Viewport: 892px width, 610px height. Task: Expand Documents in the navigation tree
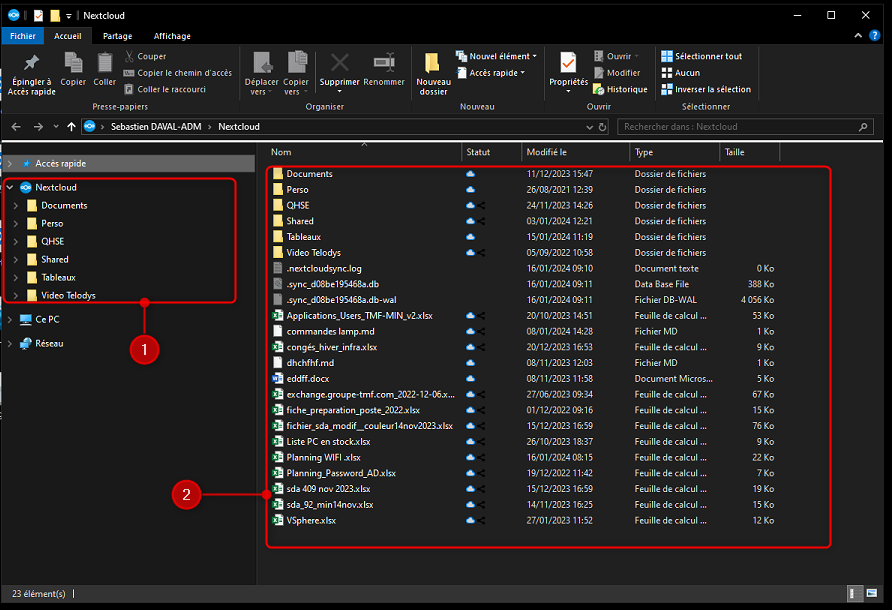point(16,205)
